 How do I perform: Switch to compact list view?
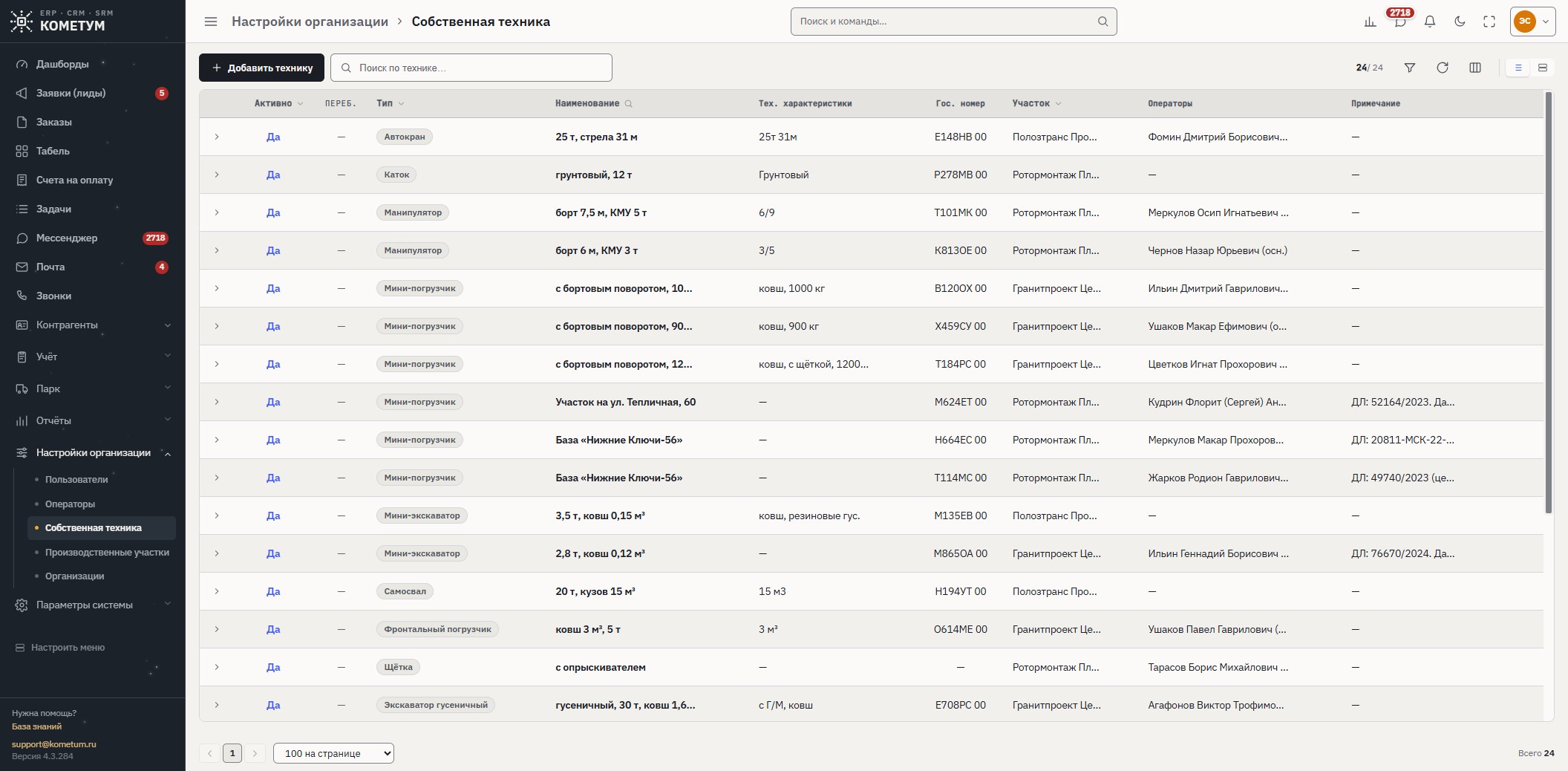coord(1518,68)
